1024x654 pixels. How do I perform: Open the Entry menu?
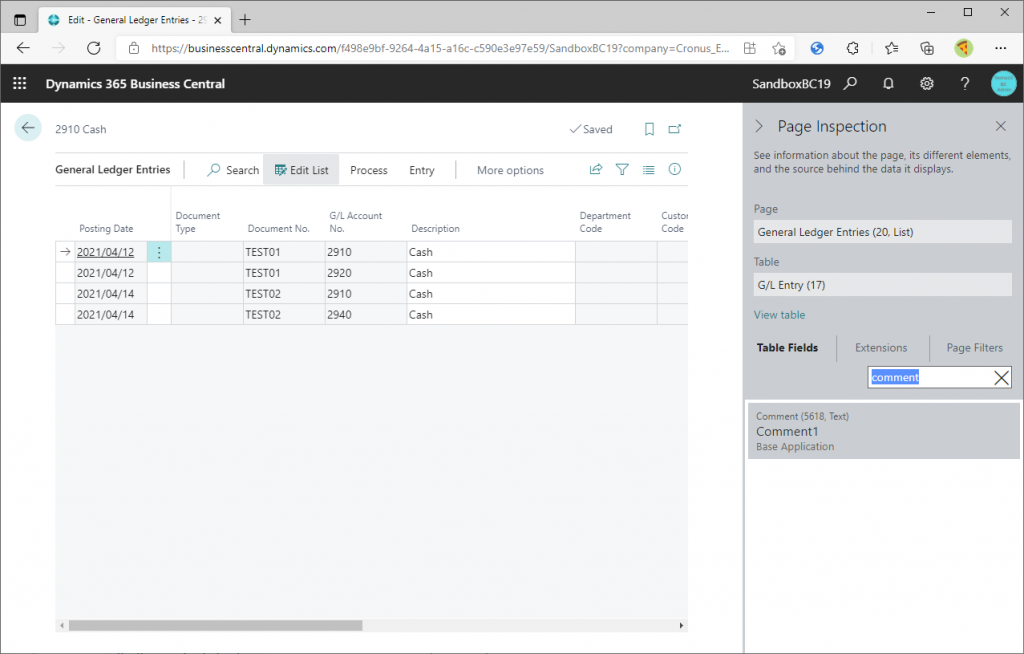pos(421,170)
